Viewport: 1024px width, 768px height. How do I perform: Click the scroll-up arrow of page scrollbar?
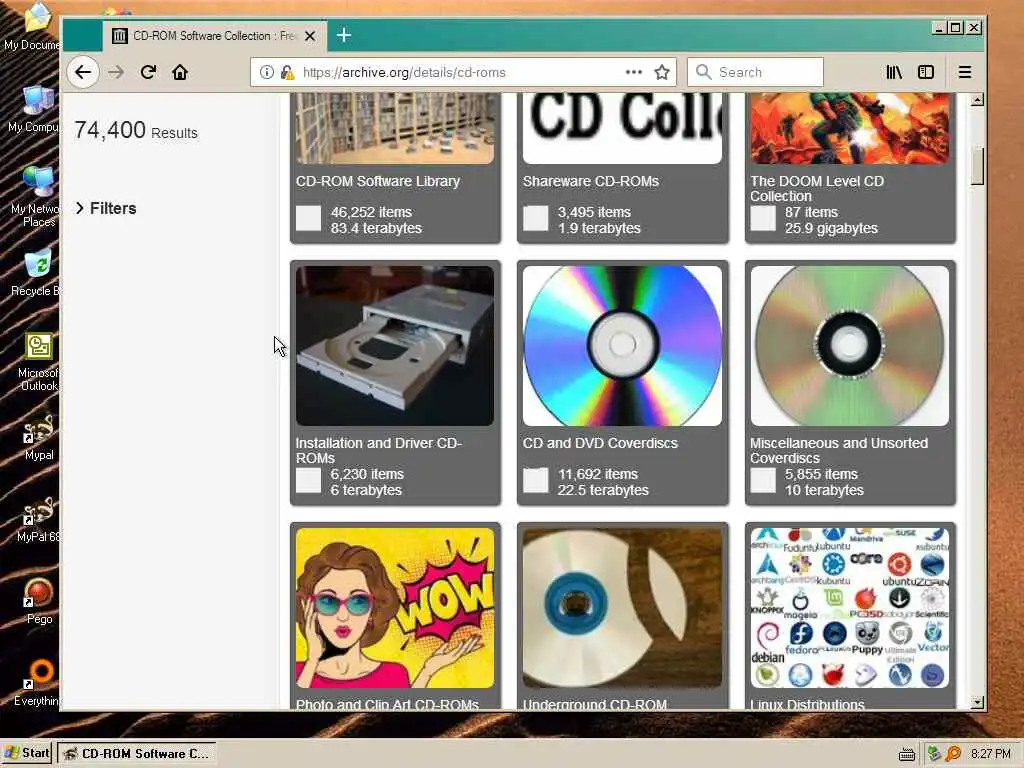977,100
